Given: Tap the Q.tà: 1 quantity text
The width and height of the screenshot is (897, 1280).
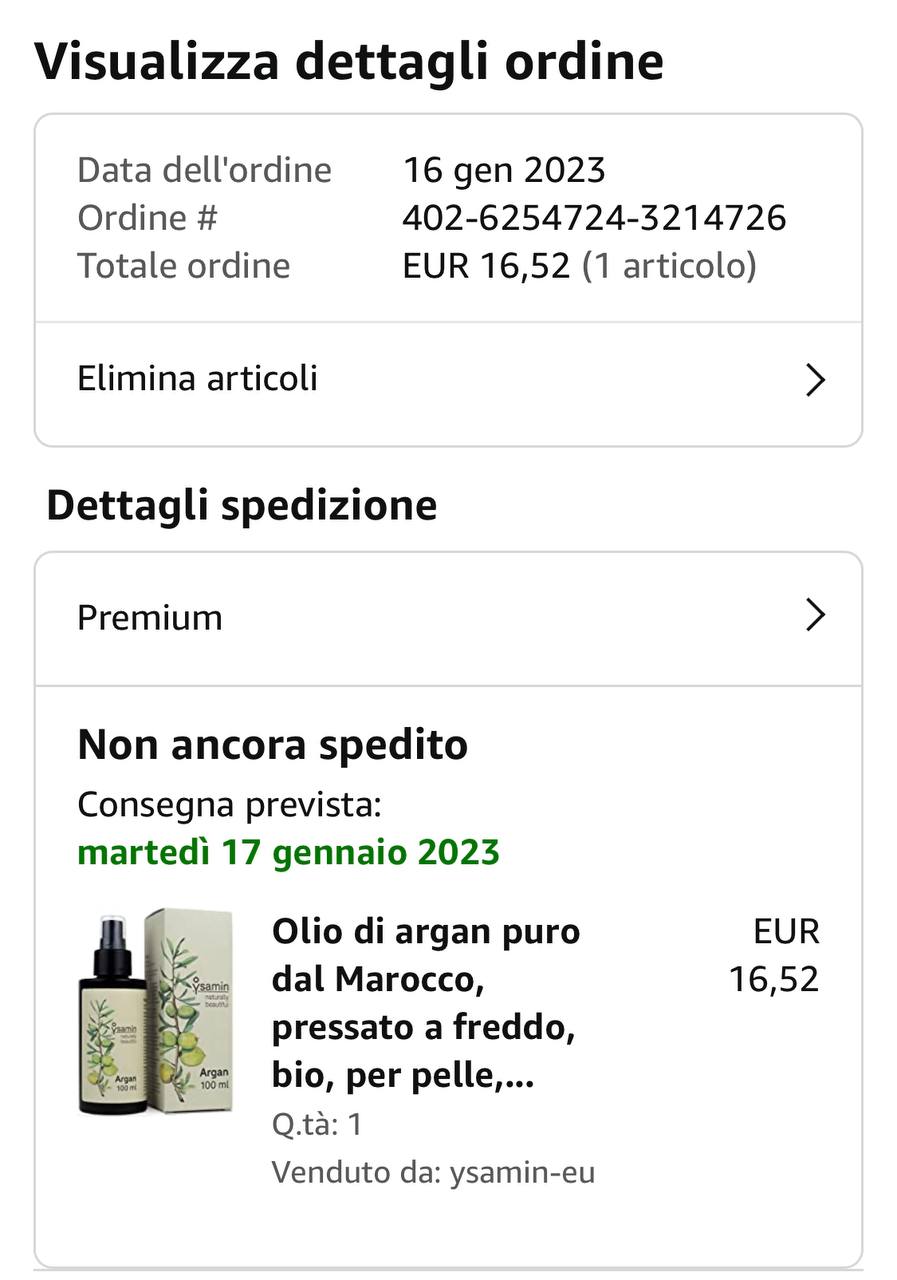Looking at the screenshot, I should 317,1125.
